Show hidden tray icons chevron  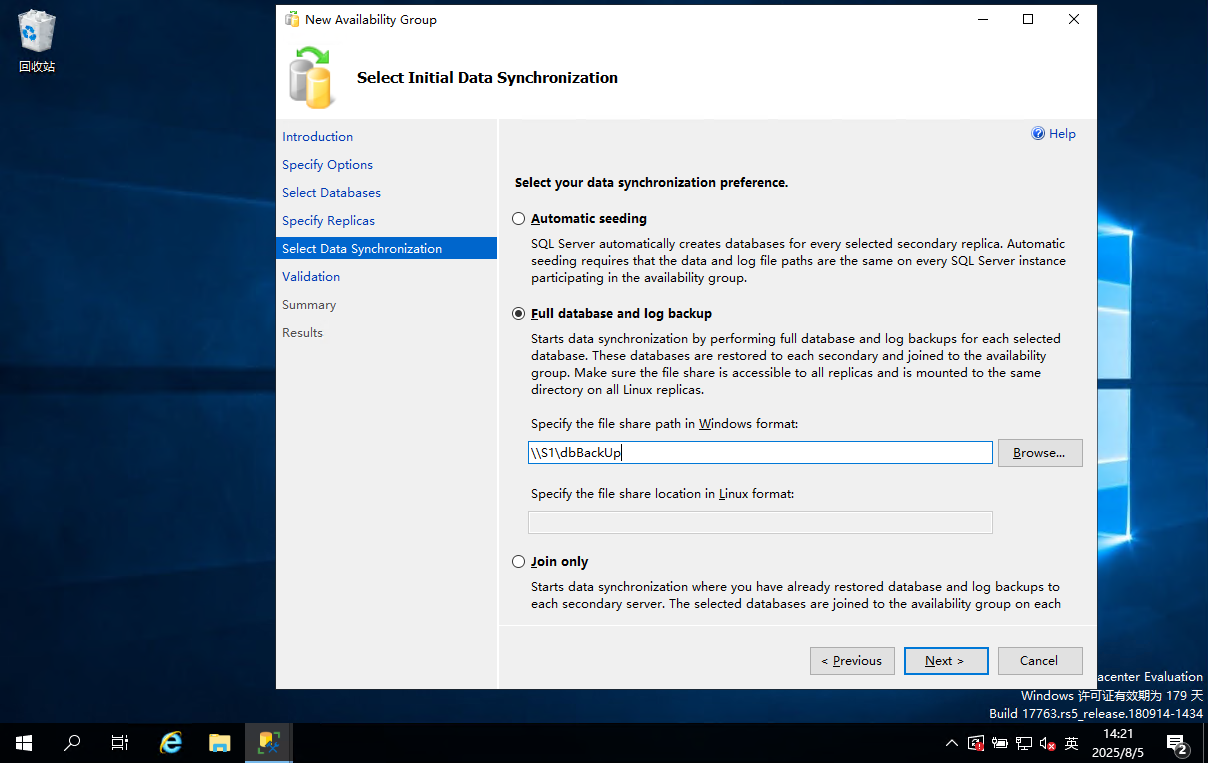(951, 743)
